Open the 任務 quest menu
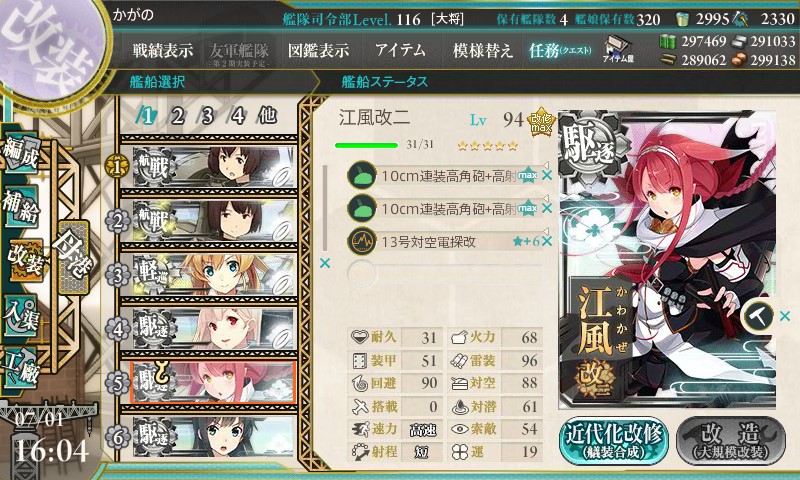800x480 pixels. pyautogui.click(x=560, y=50)
